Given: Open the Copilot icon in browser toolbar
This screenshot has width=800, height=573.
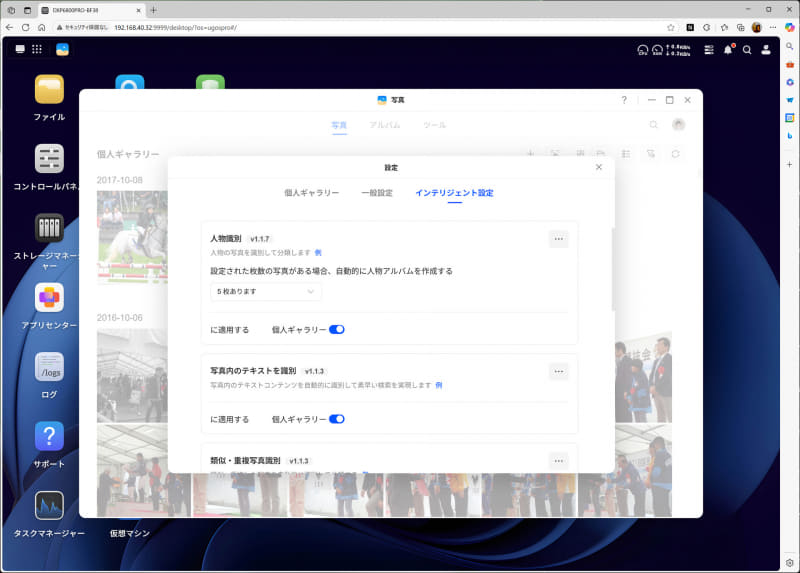Looking at the screenshot, I should [789, 28].
